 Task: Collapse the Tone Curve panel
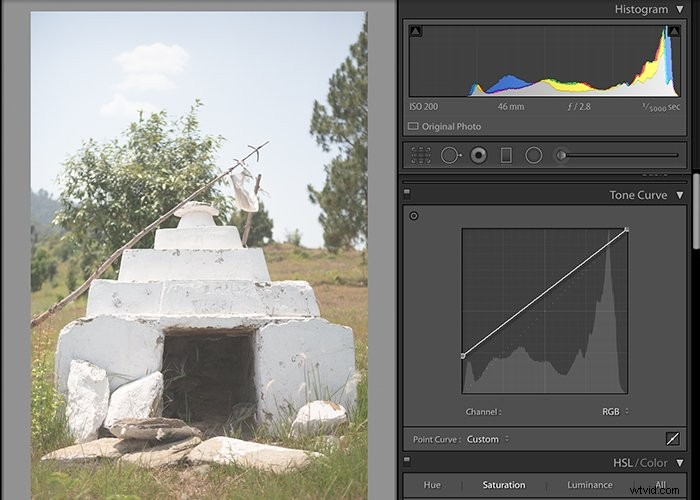point(680,195)
